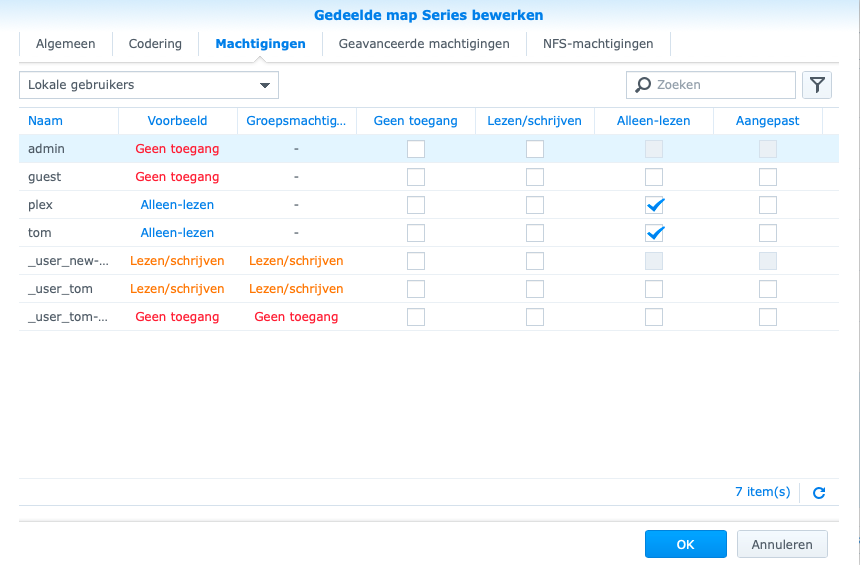
Task: Open the NFS-machtigingen tab
Action: coord(598,44)
